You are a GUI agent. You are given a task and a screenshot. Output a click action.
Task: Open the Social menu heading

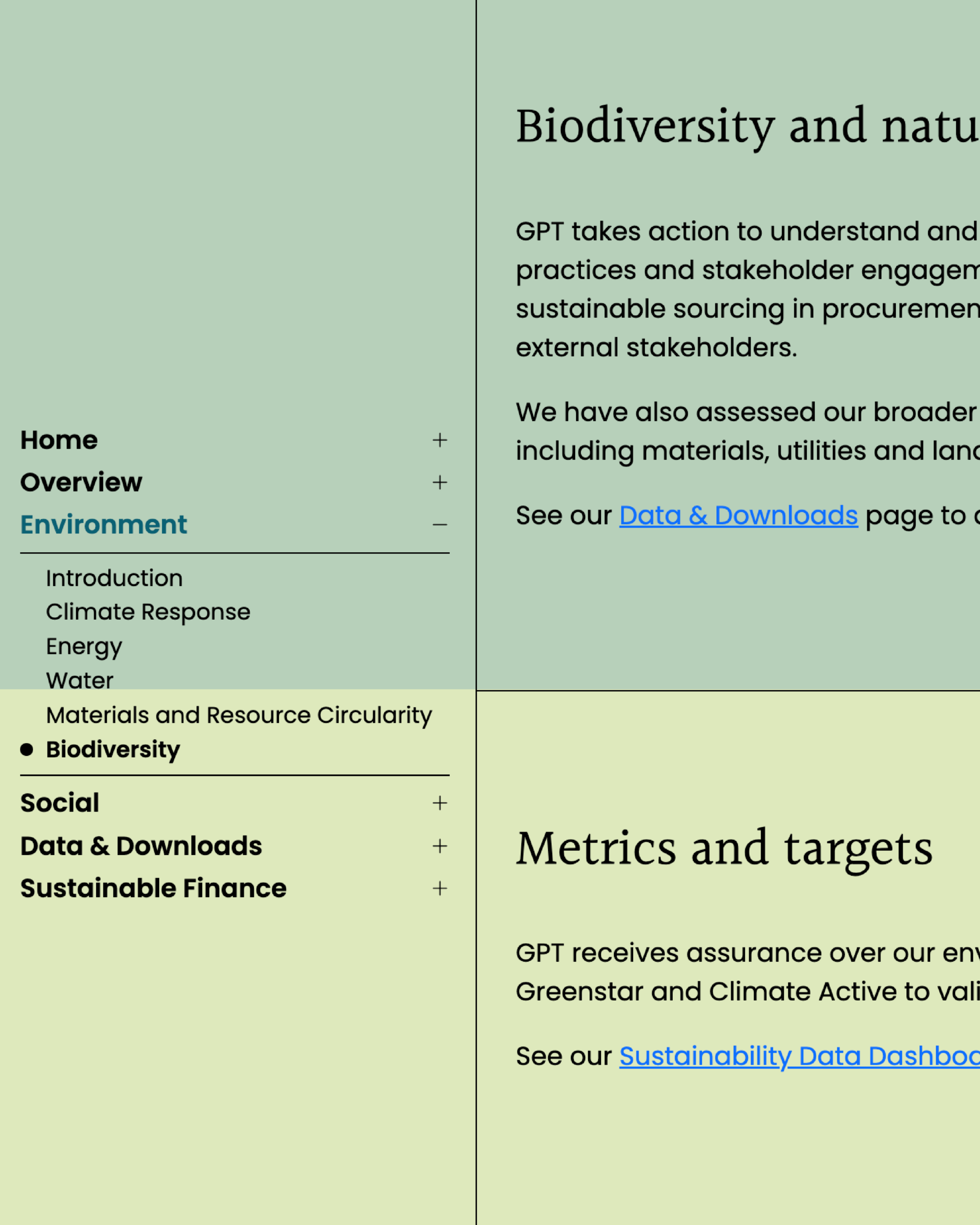[x=60, y=803]
